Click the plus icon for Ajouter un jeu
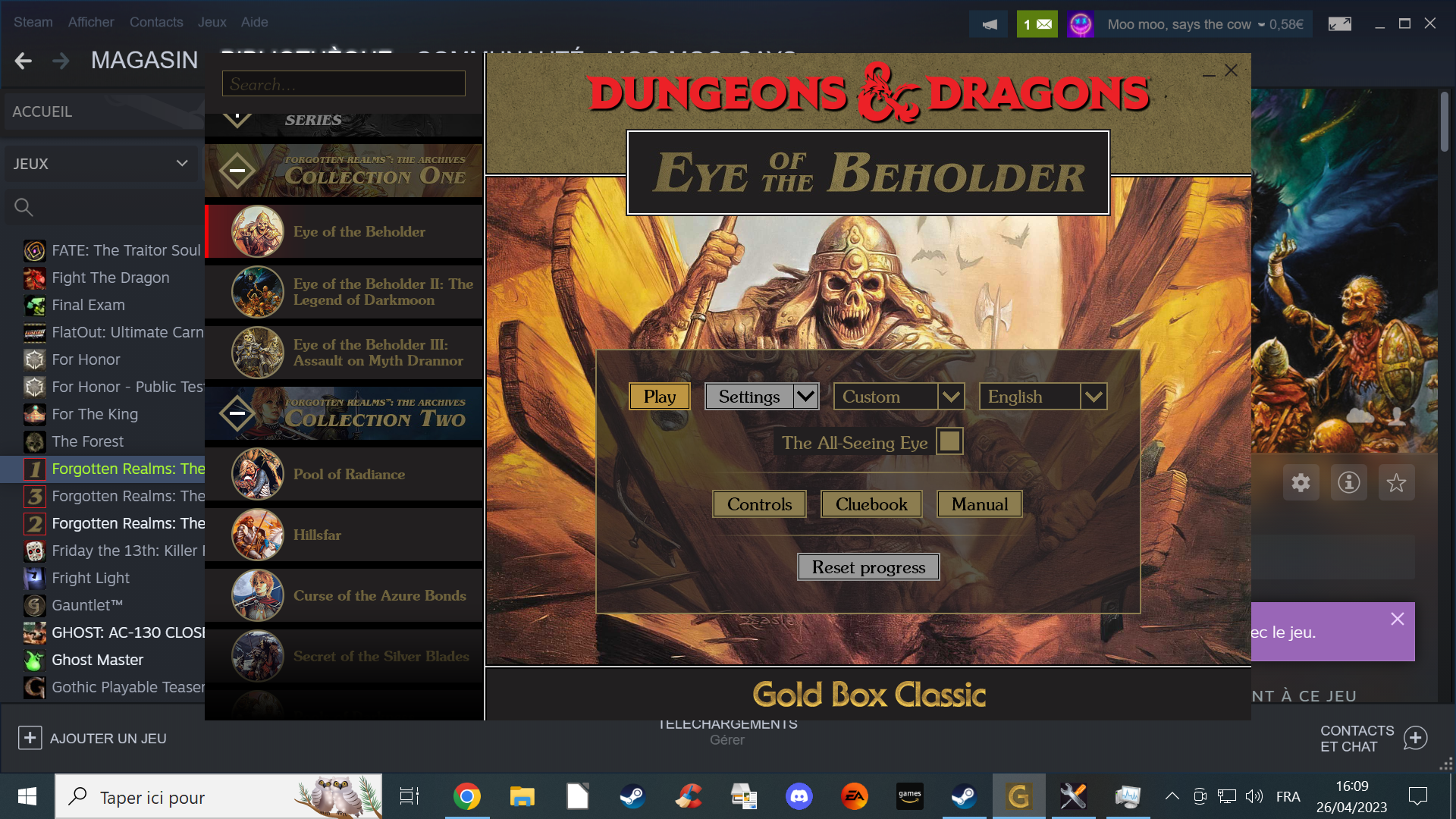 coord(30,738)
